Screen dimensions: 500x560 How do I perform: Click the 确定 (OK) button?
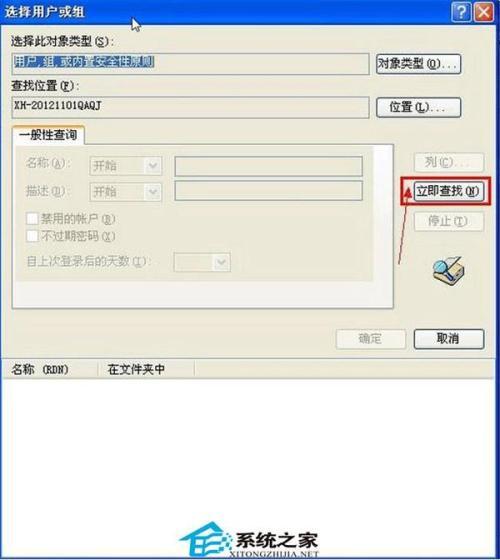tap(371, 339)
